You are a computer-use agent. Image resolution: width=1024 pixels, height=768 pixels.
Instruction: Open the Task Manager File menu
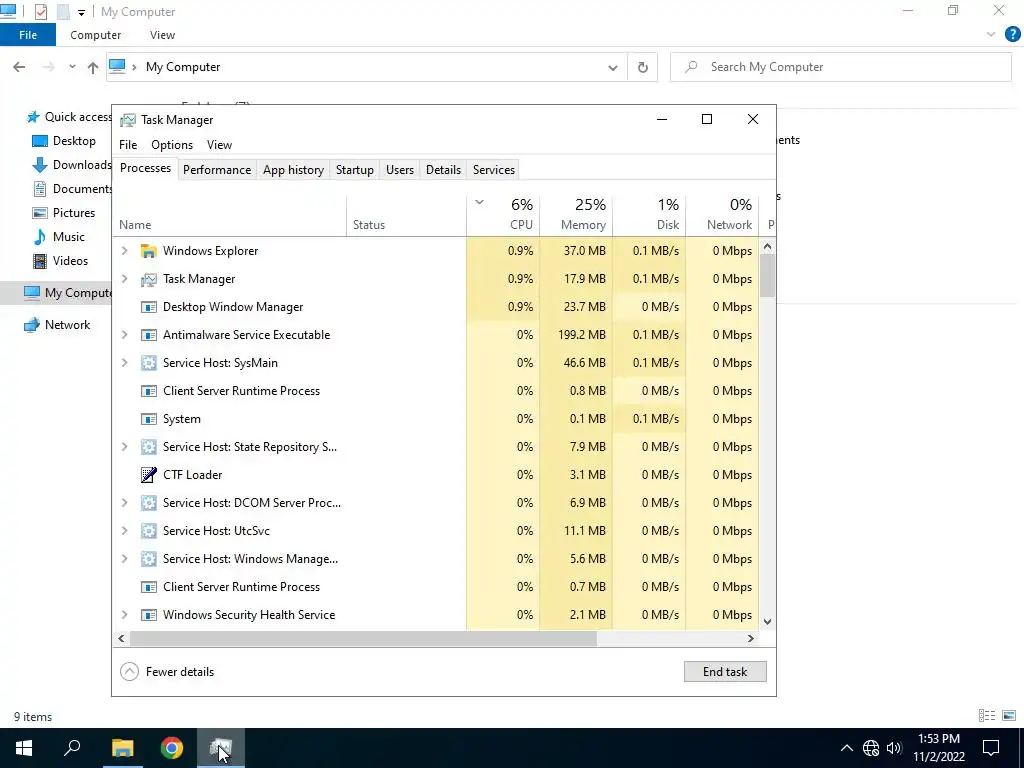[128, 145]
